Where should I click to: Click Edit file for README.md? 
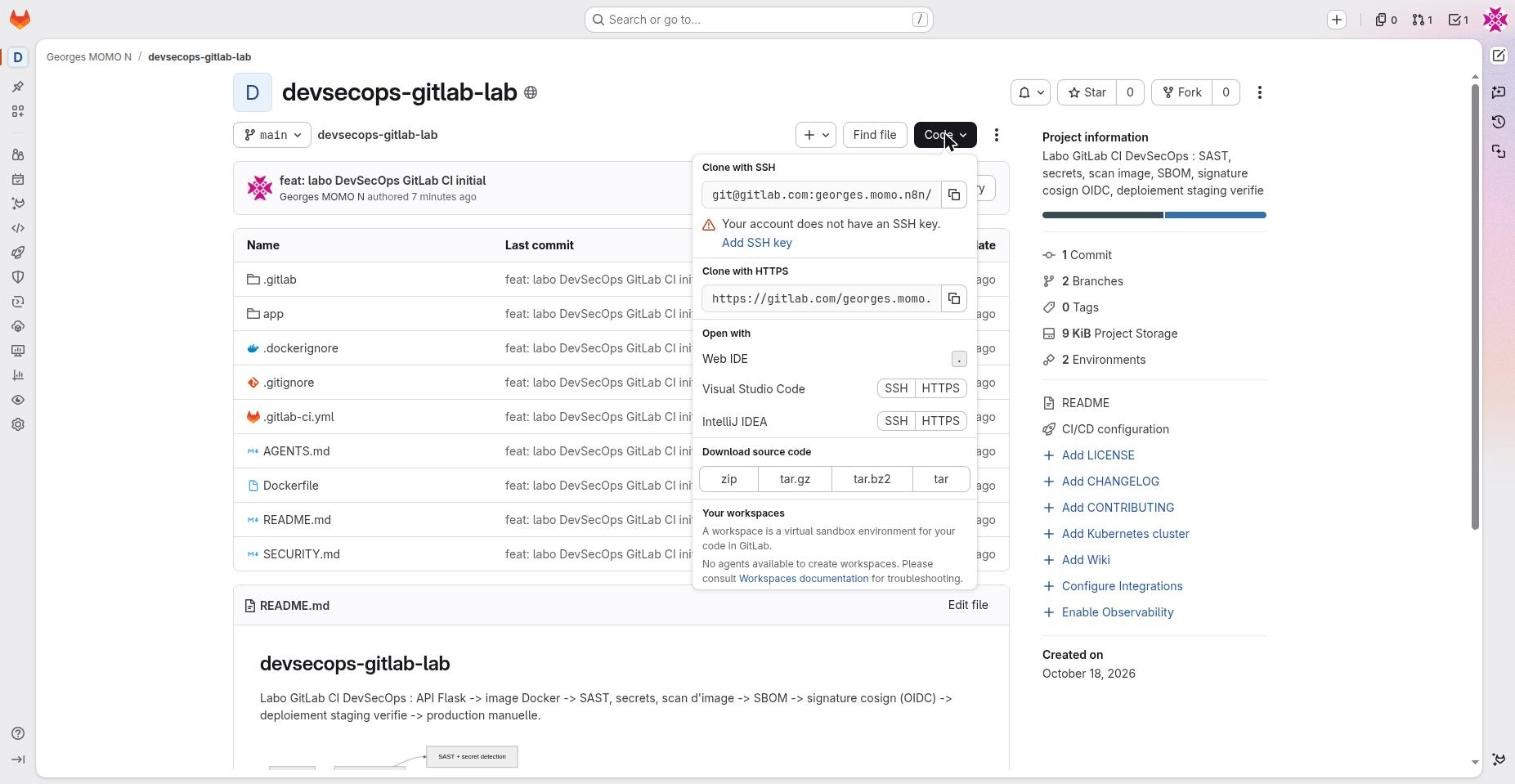967,605
